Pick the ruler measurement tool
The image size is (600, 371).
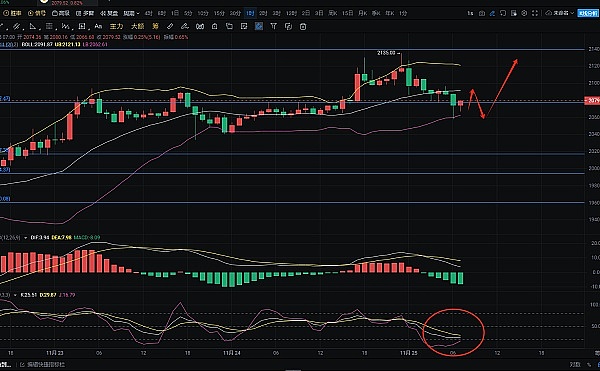tap(170, 26)
